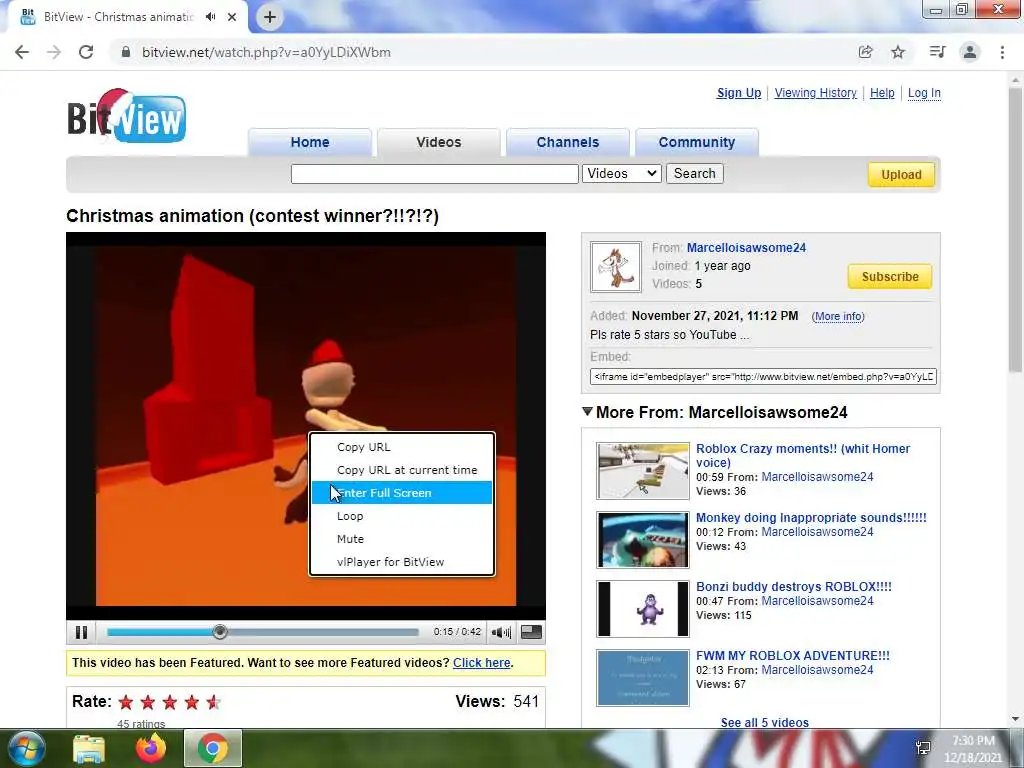Click the BitView logo
Image resolution: width=1024 pixels, height=768 pixels.
127,116
